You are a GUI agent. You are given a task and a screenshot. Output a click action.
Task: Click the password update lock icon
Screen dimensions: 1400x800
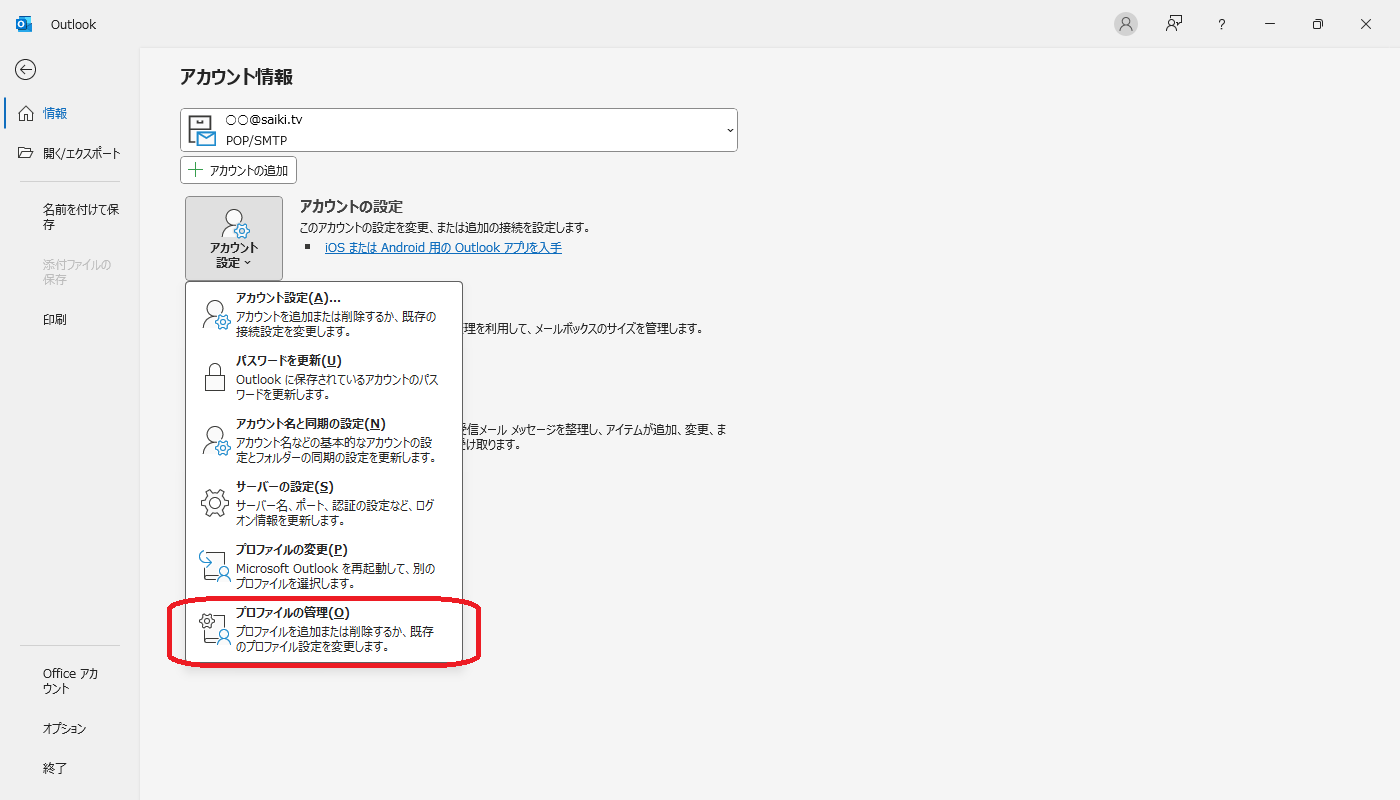point(215,377)
